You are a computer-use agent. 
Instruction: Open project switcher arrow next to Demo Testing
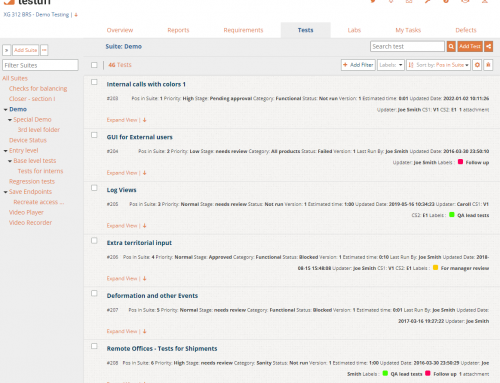click(76, 15)
